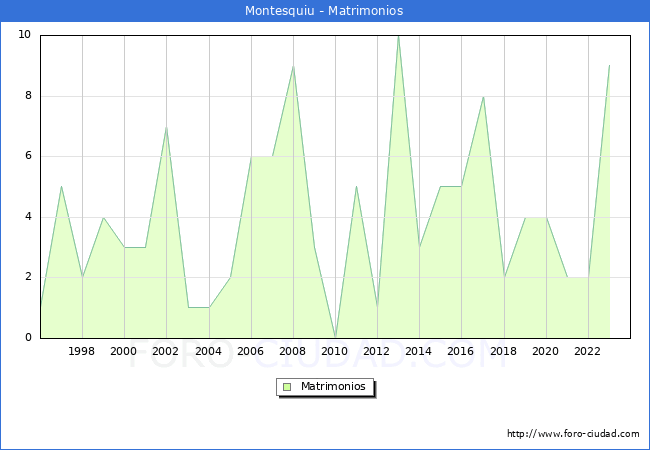Click the 2008 peak data point at 9
This screenshot has height=450, width=650.
click(x=293, y=66)
